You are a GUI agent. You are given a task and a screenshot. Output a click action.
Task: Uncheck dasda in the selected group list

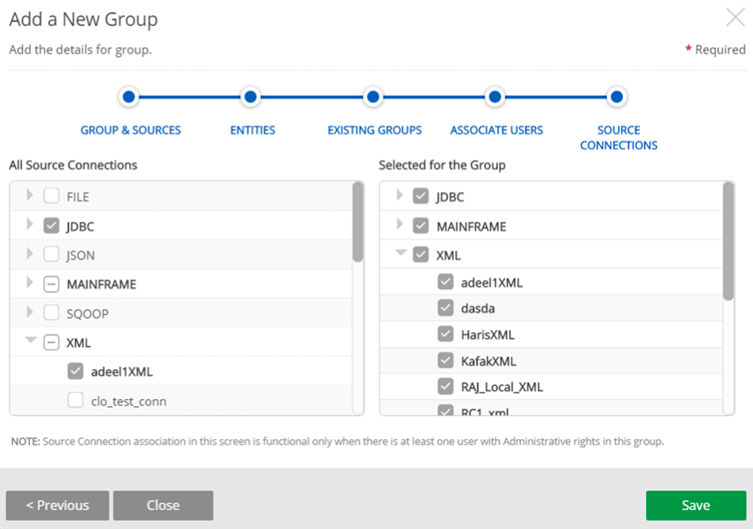pyautogui.click(x=446, y=308)
